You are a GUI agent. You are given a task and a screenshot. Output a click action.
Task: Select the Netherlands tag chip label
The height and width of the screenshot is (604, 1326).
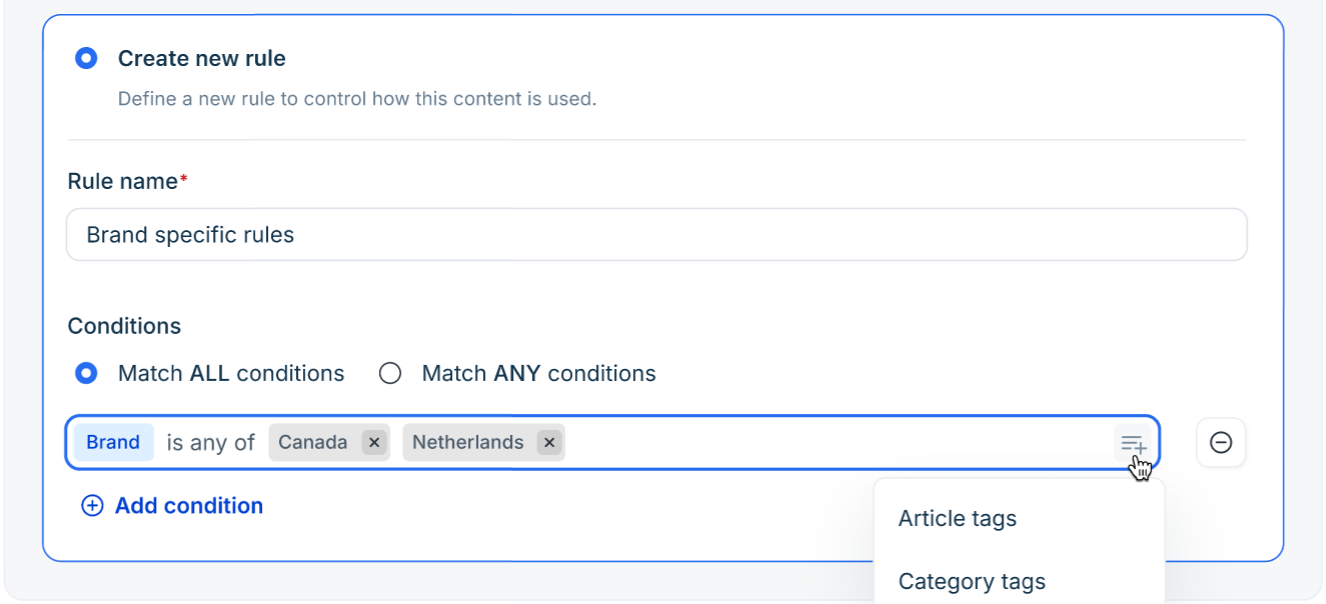click(x=468, y=442)
